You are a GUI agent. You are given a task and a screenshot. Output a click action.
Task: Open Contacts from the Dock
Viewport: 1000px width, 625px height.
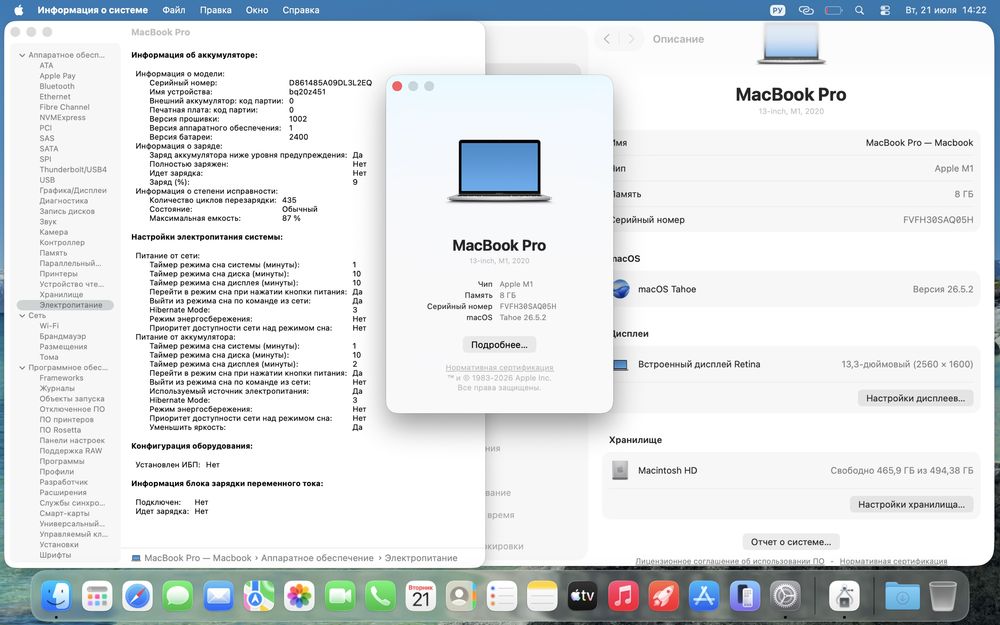[x=461, y=597]
